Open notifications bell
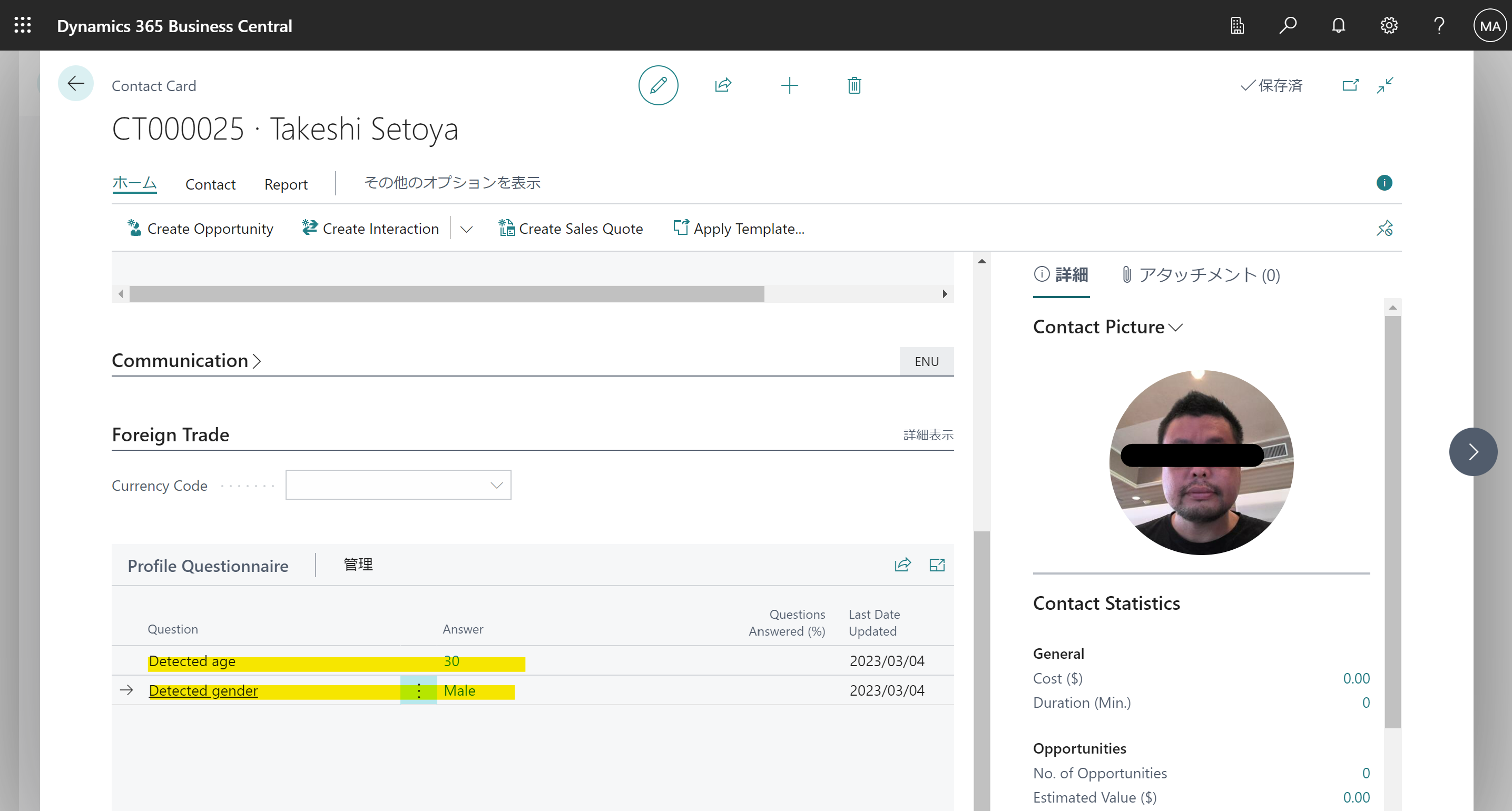This screenshot has height=811, width=1512. tap(1338, 25)
